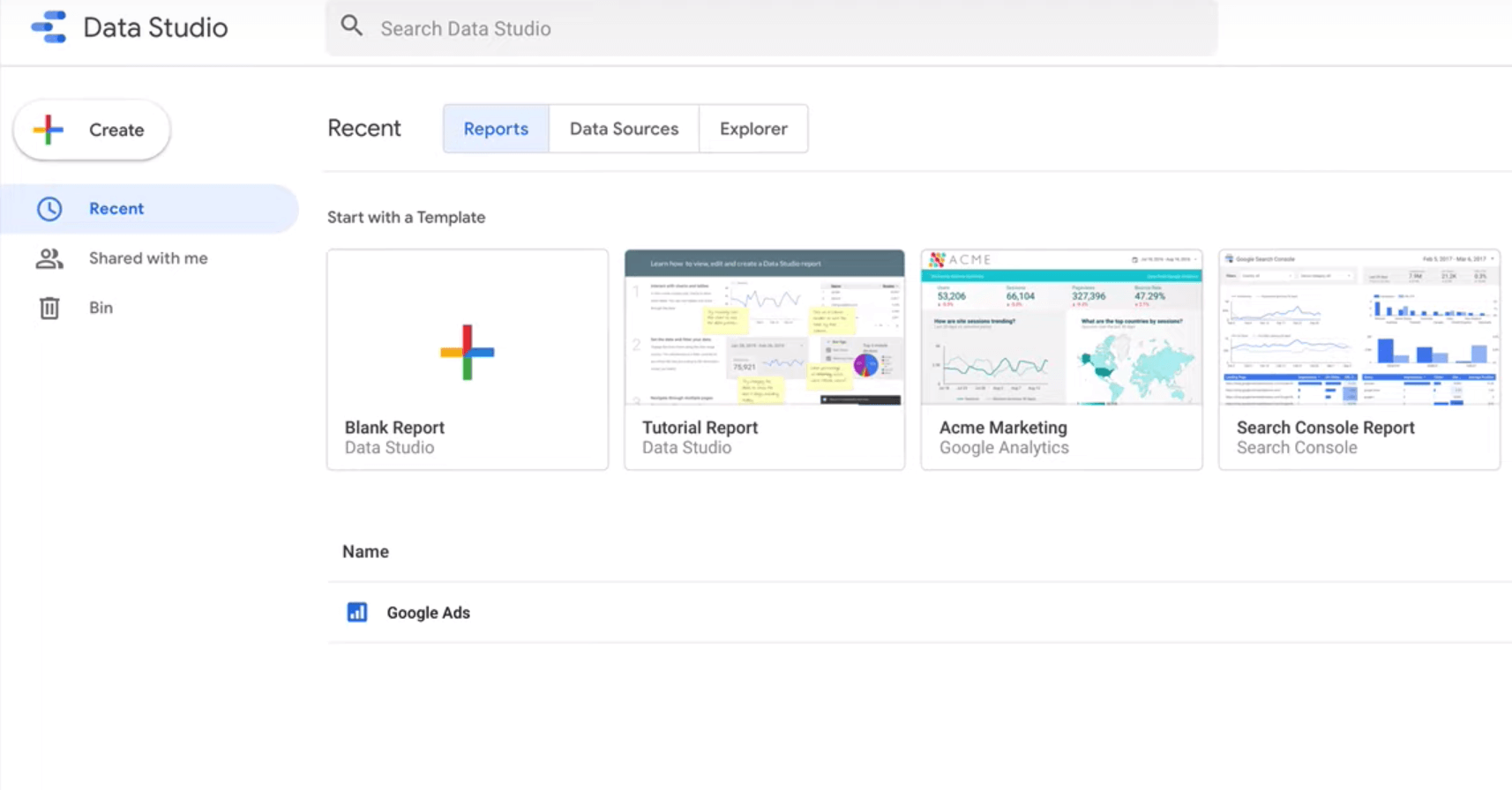Click the Blank Report title text

point(394,428)
